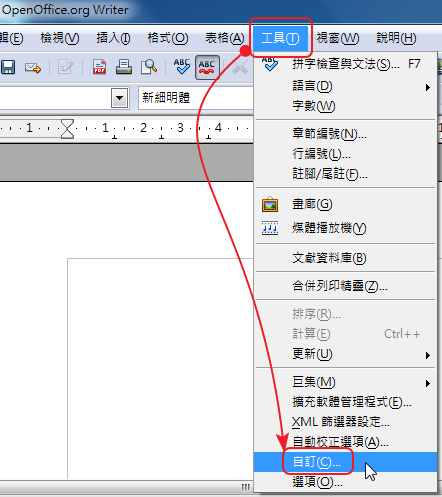The width and height of the screenshot is (442, 497).
Task: Open the 插入(I) menu
Action: pyautogui.click(x=113, y=38)
